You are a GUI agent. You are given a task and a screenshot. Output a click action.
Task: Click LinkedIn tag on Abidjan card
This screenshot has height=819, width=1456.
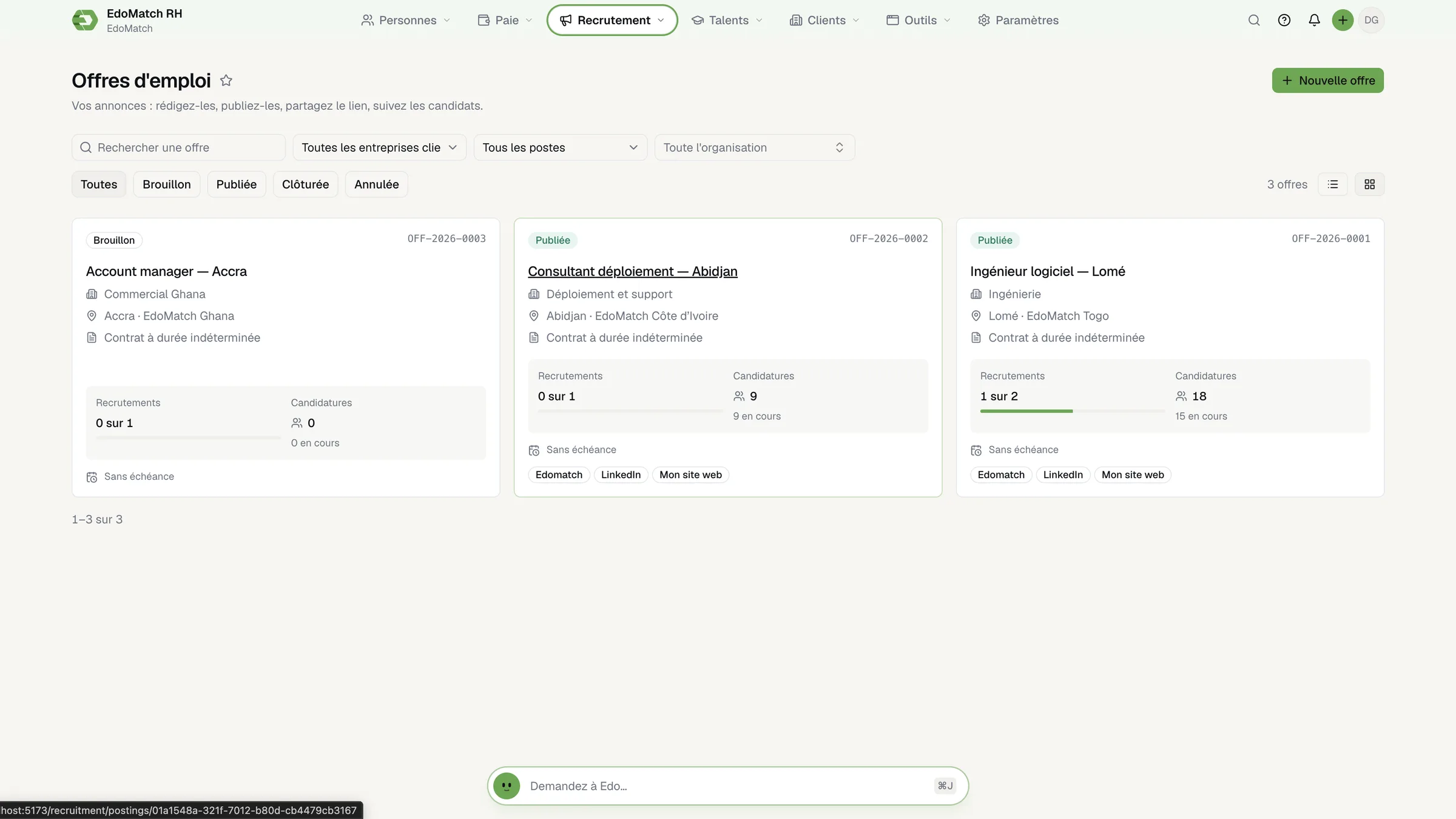tap(621, 475)
